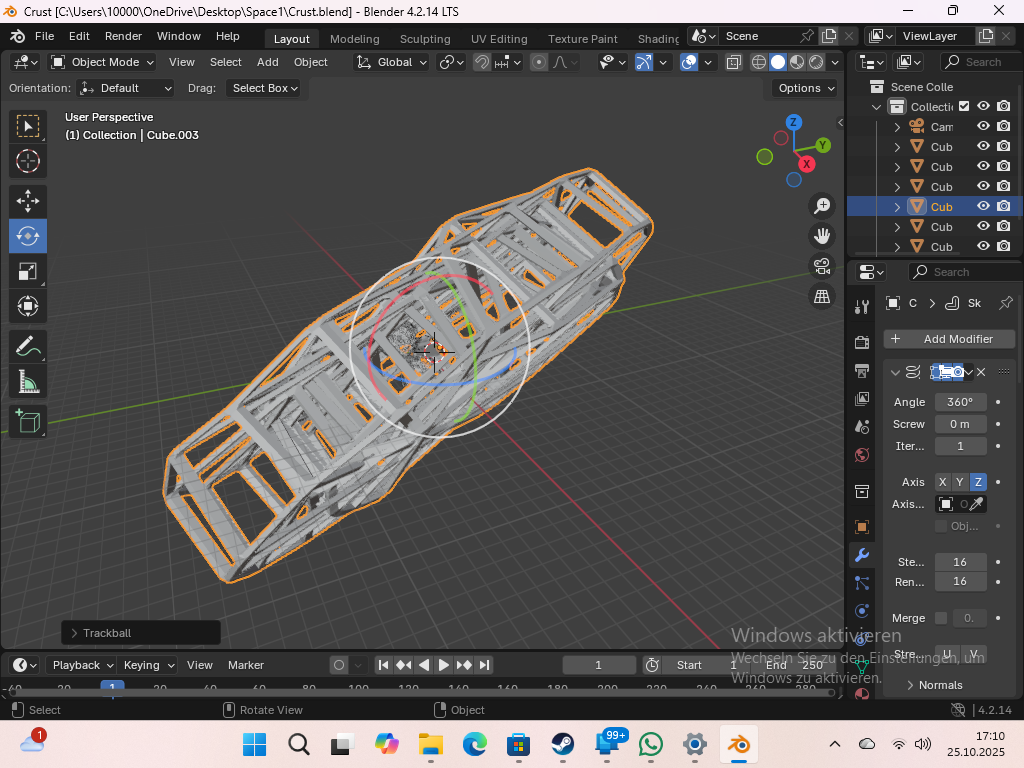Click the Options button in header
1024x768 pixels.
(805, 88)
